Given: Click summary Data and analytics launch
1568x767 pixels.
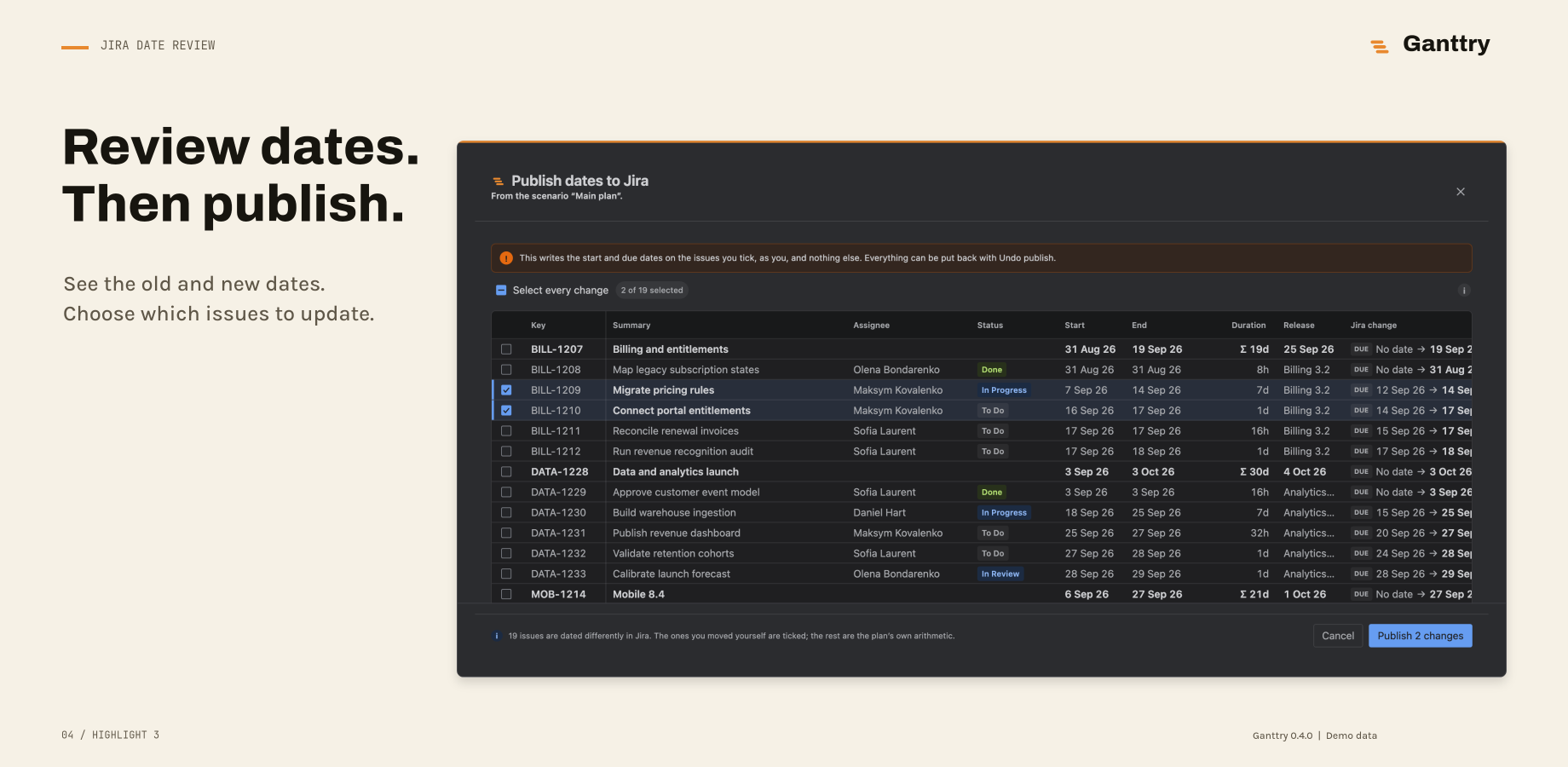Looking at the screenshot, I should pos(676,472).
